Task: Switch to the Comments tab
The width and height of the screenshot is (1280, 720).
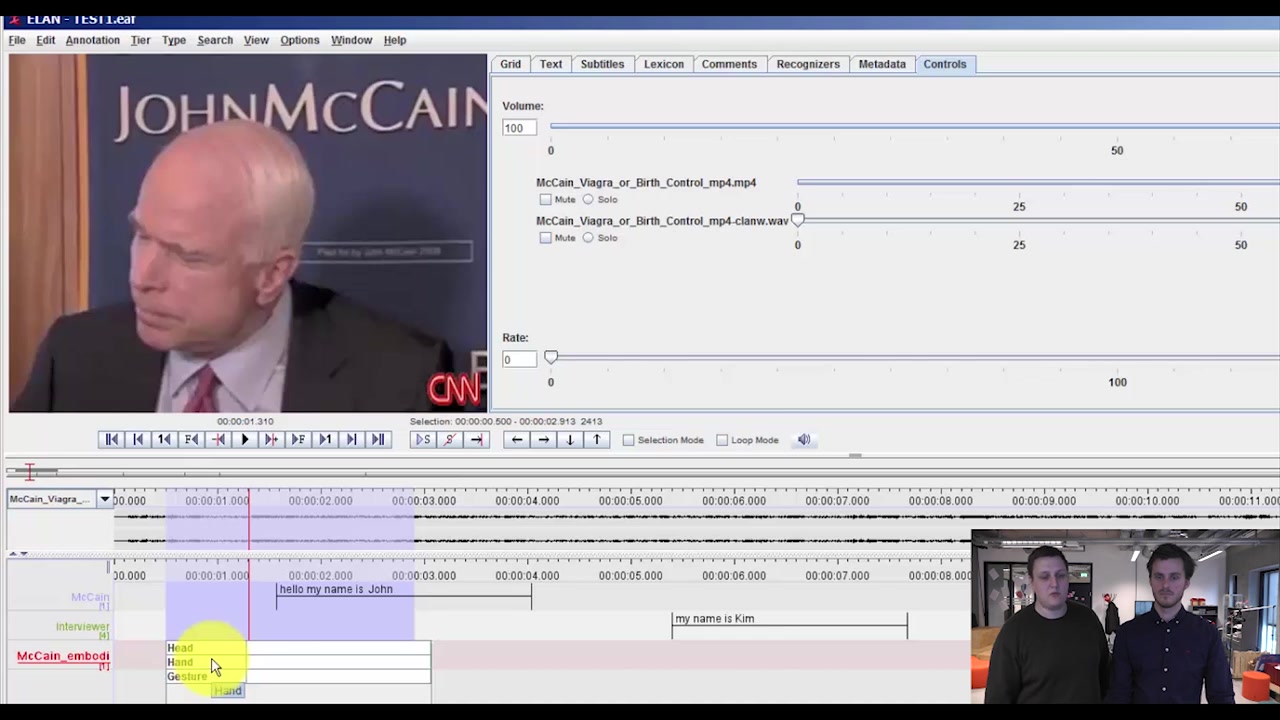Action: coord(729,64)
